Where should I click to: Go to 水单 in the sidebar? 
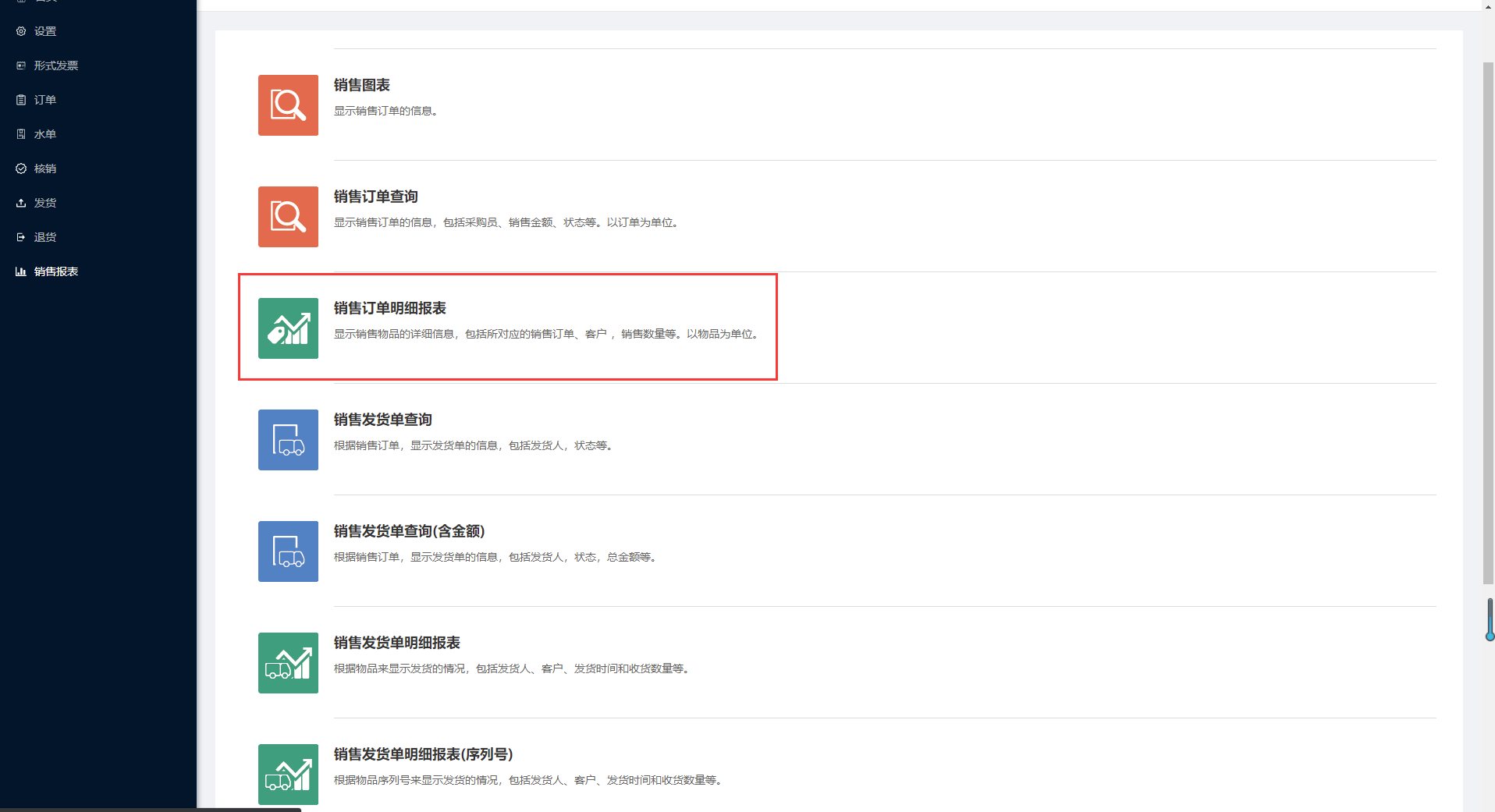pos(45,134)
